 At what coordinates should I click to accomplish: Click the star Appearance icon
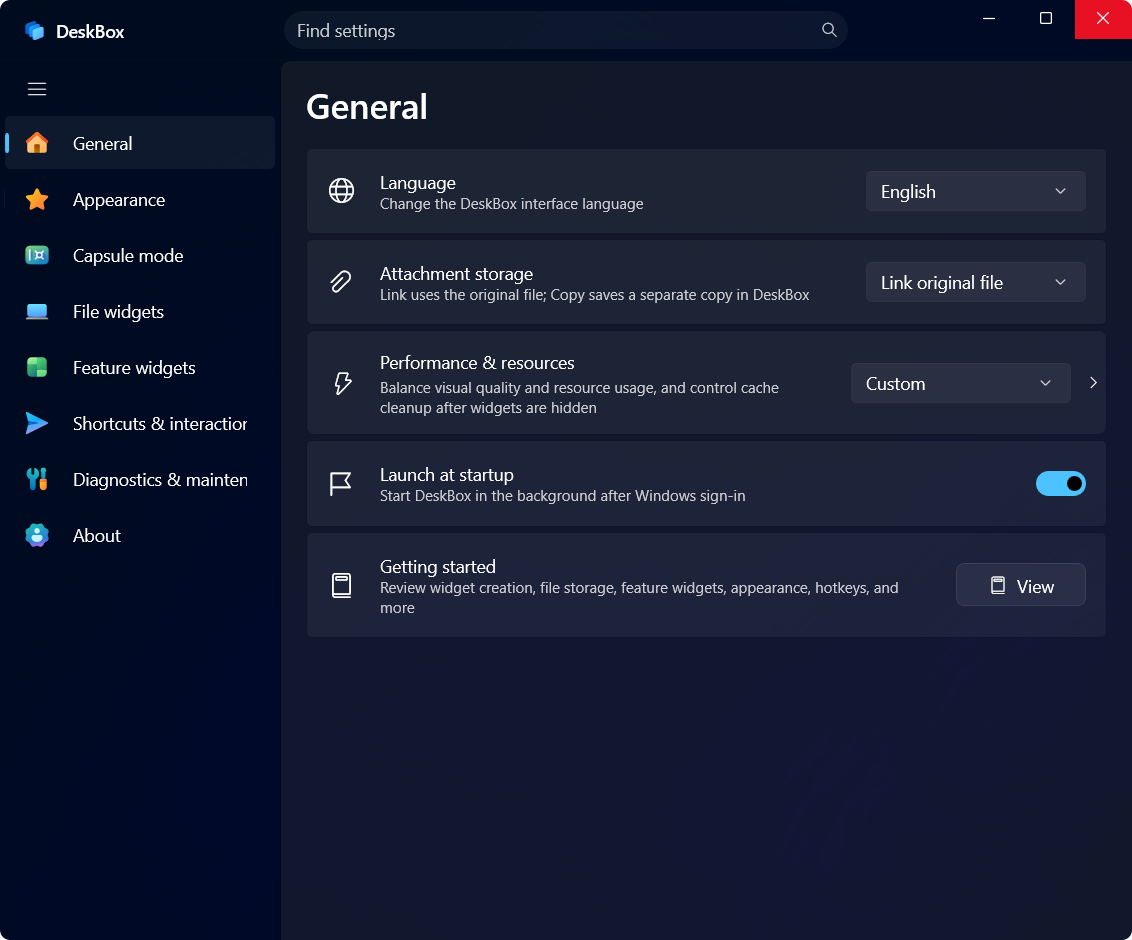pos(37,199)
